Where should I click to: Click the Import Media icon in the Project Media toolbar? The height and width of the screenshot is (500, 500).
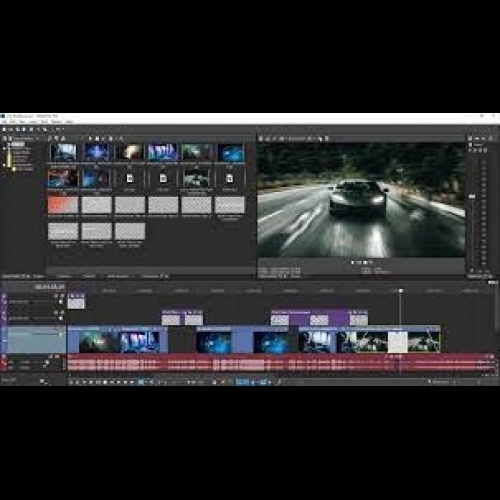click(49, 138)
